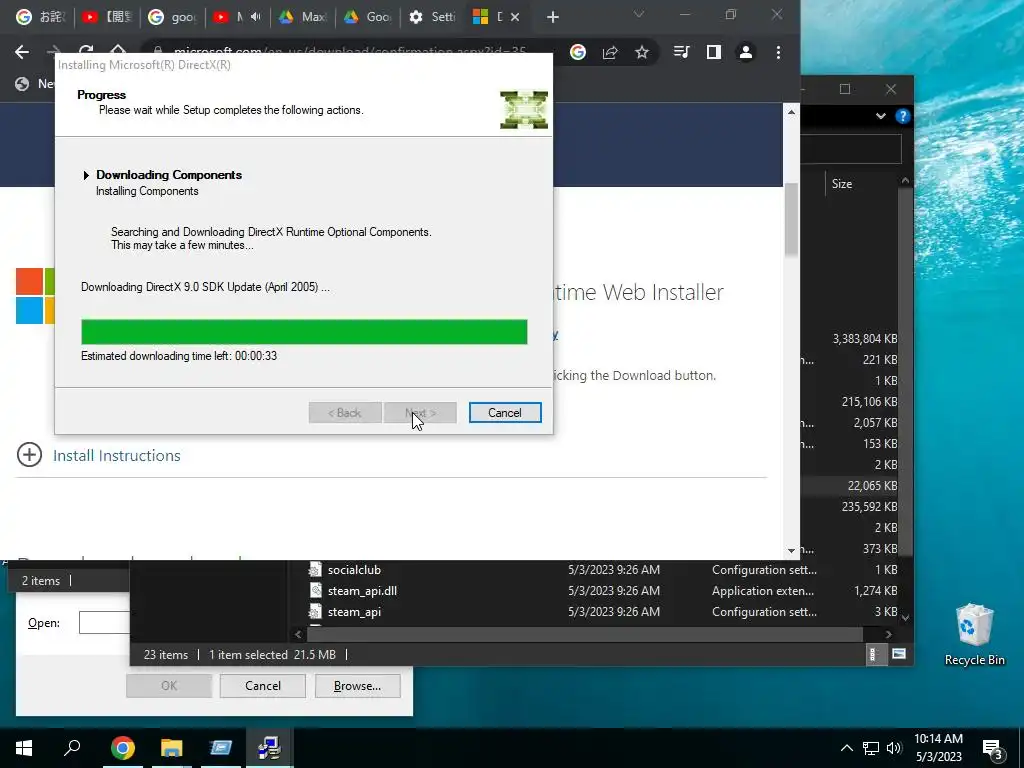Image resolution: width=1024 pixels, height=768 pixels.
Task: Open volume speaker tray icon
Action: (x=894, y=748)
